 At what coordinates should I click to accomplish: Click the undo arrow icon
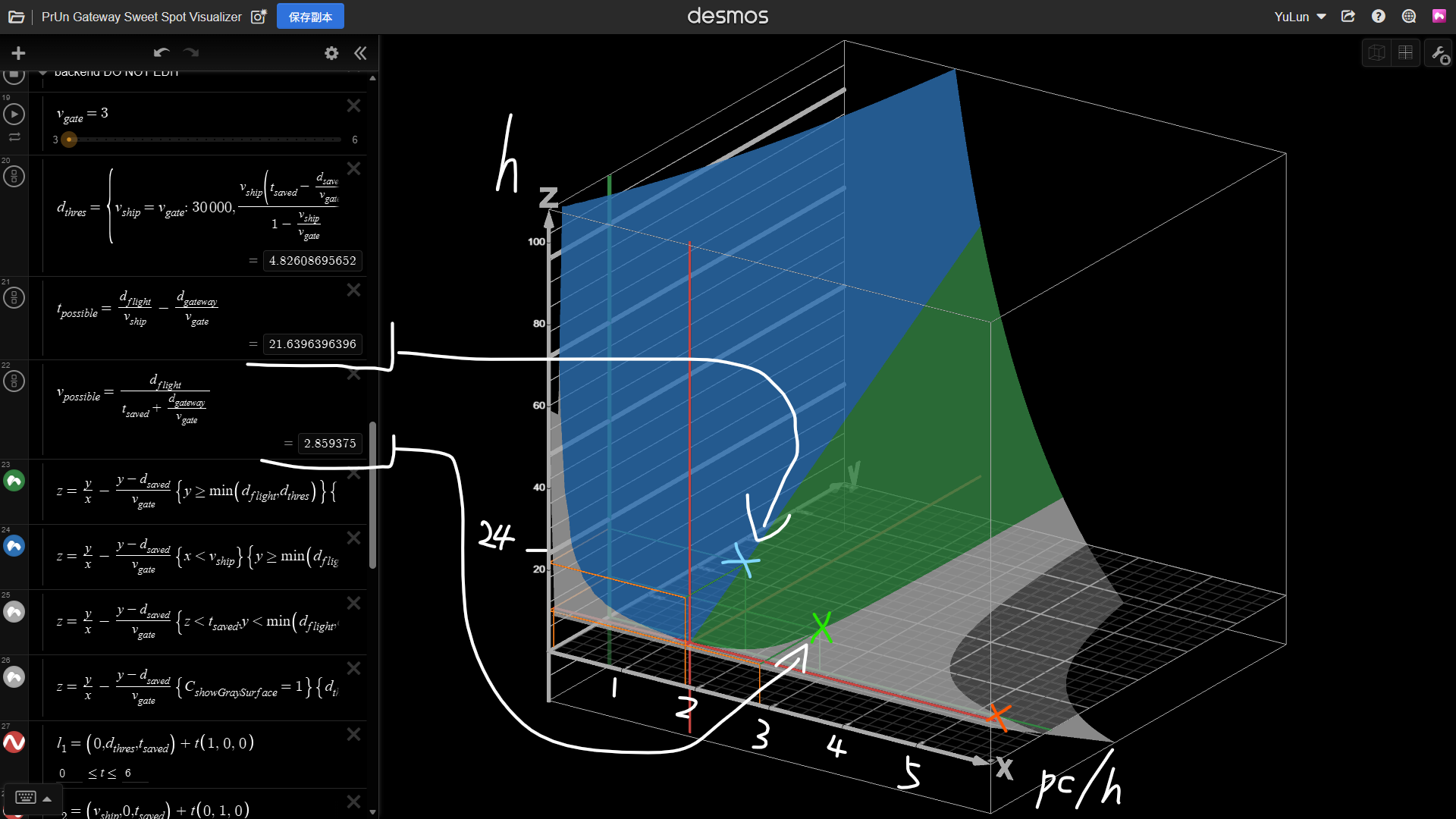[161, 53]
